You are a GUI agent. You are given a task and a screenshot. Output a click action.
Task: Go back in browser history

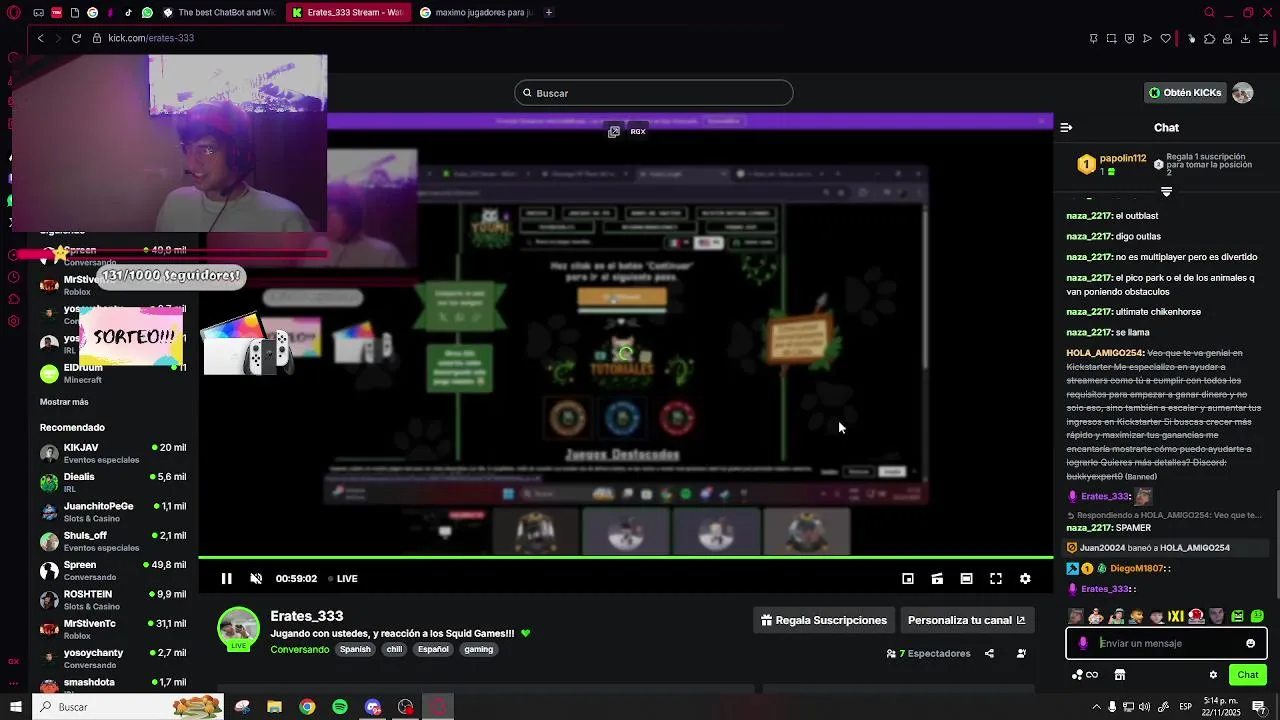40,38
